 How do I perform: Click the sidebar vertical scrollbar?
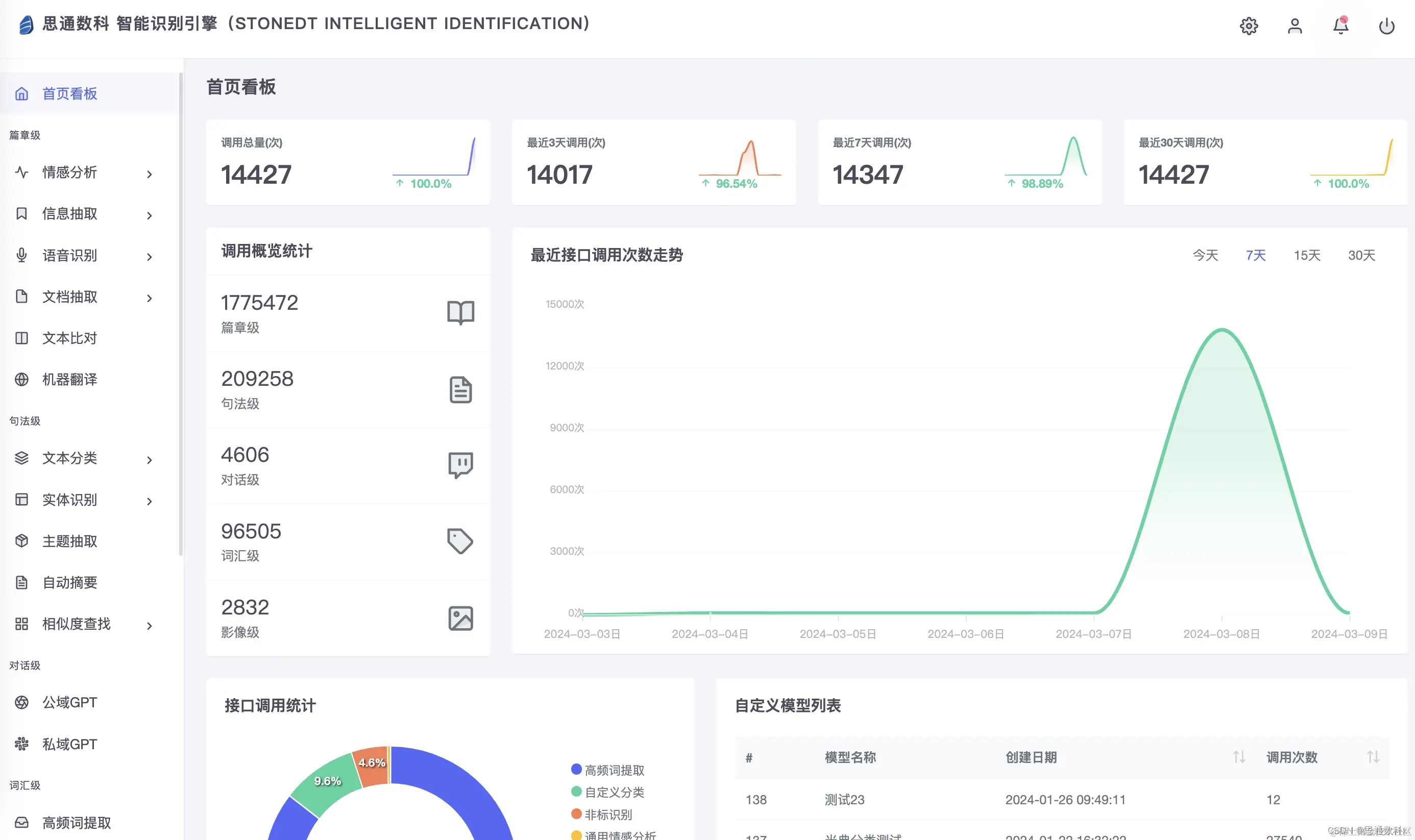(x=181, y=314)
